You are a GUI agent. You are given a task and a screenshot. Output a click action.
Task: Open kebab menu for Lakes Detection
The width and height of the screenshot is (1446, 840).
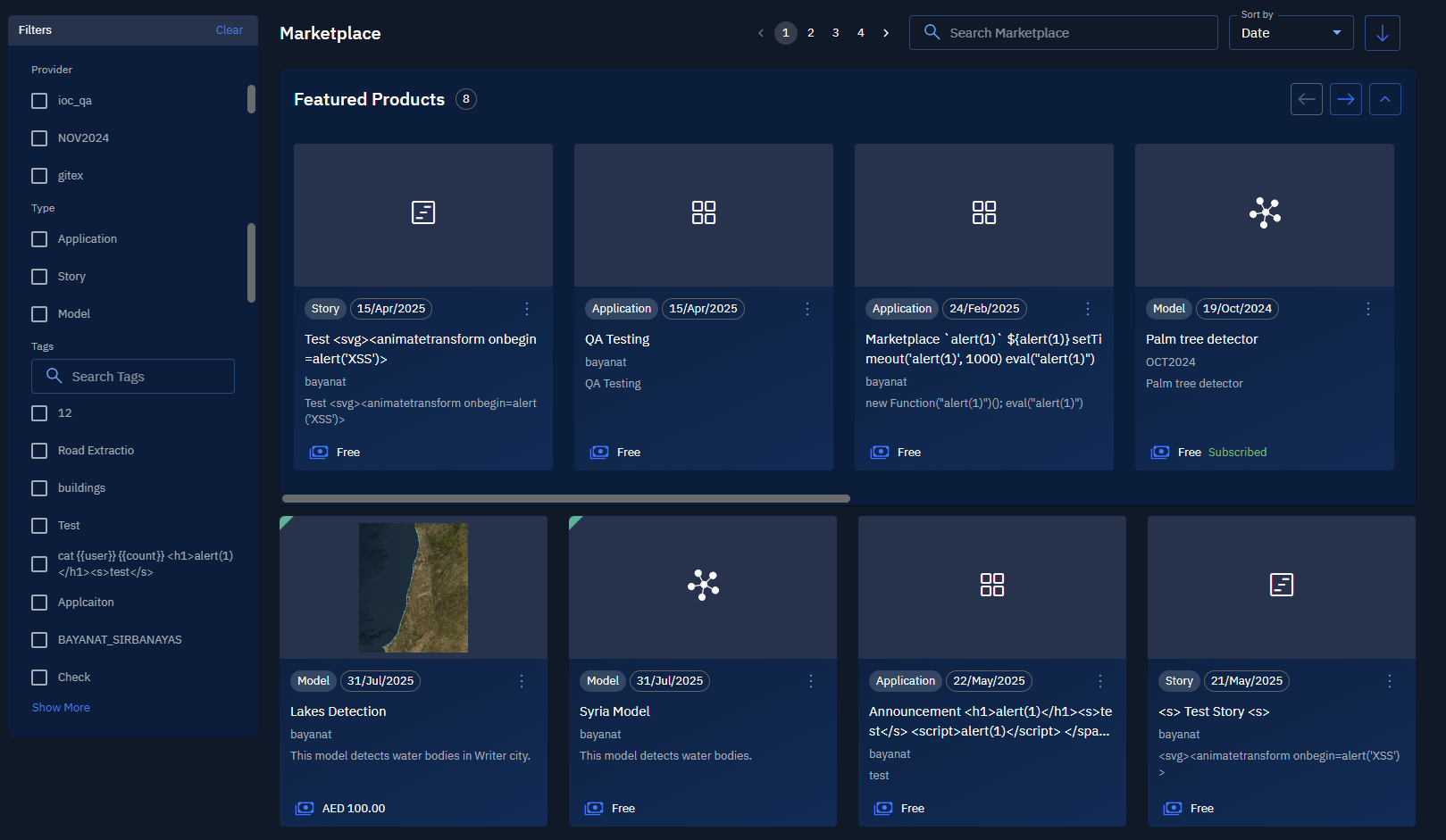coord(522,681)
